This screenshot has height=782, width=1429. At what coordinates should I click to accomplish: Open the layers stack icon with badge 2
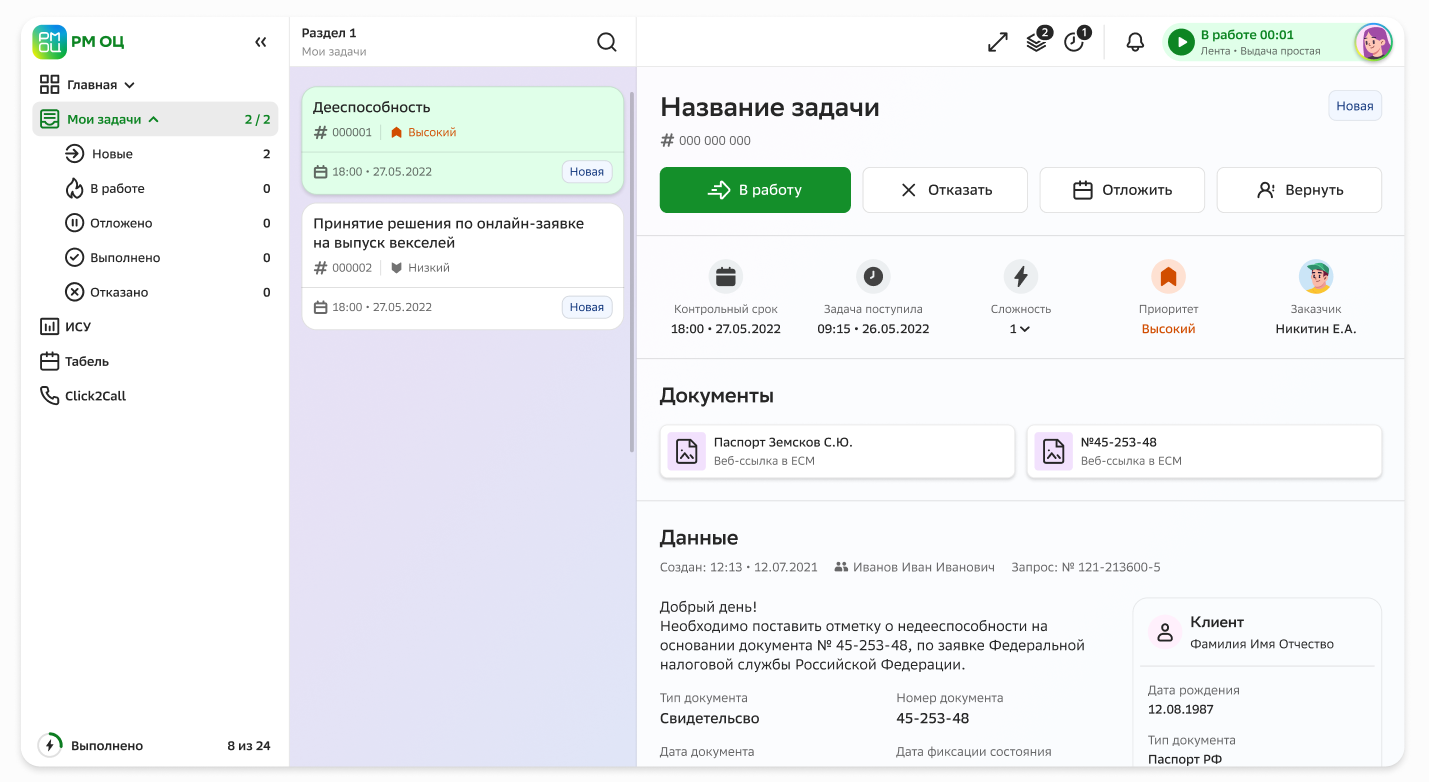click(x=1037, y=43)
